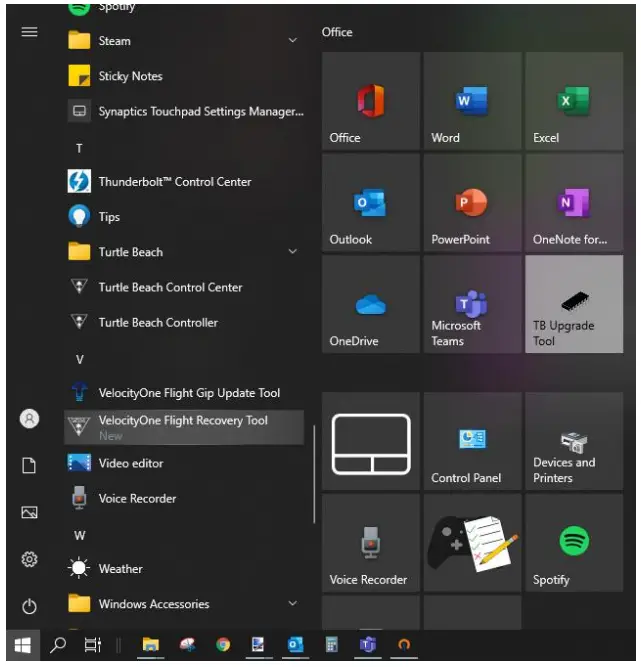Expand the Steam folder

click(x=184, y=41)
